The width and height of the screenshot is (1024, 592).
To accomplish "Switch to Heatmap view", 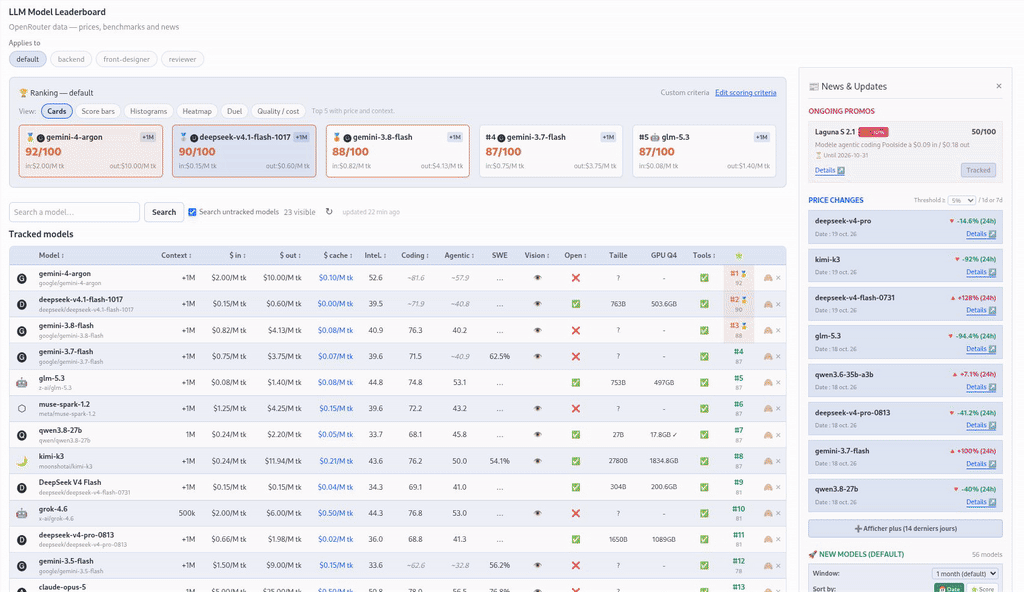I will (x=197, y=111).
